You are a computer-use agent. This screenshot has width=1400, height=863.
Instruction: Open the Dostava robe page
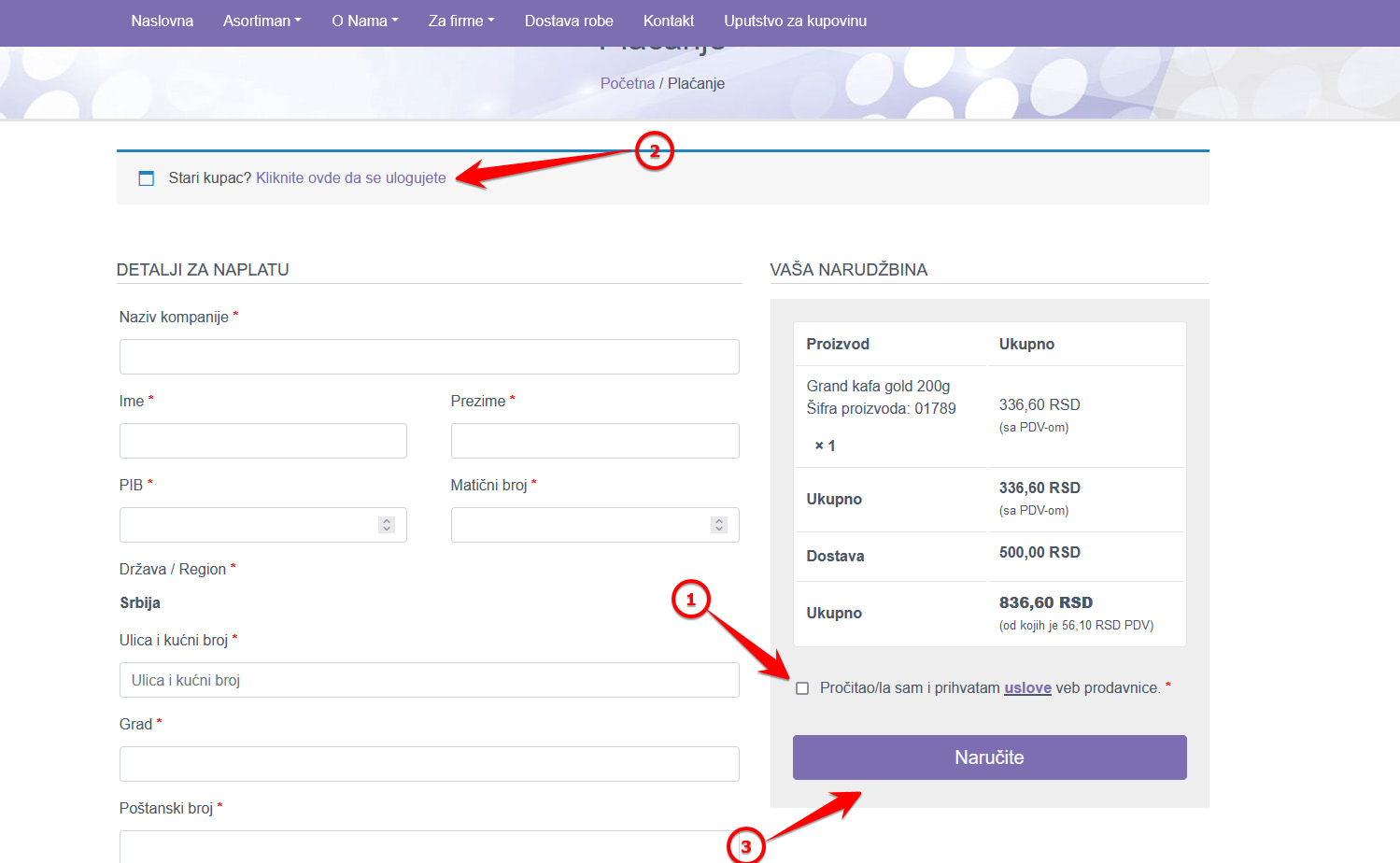[x=569, y=21]
